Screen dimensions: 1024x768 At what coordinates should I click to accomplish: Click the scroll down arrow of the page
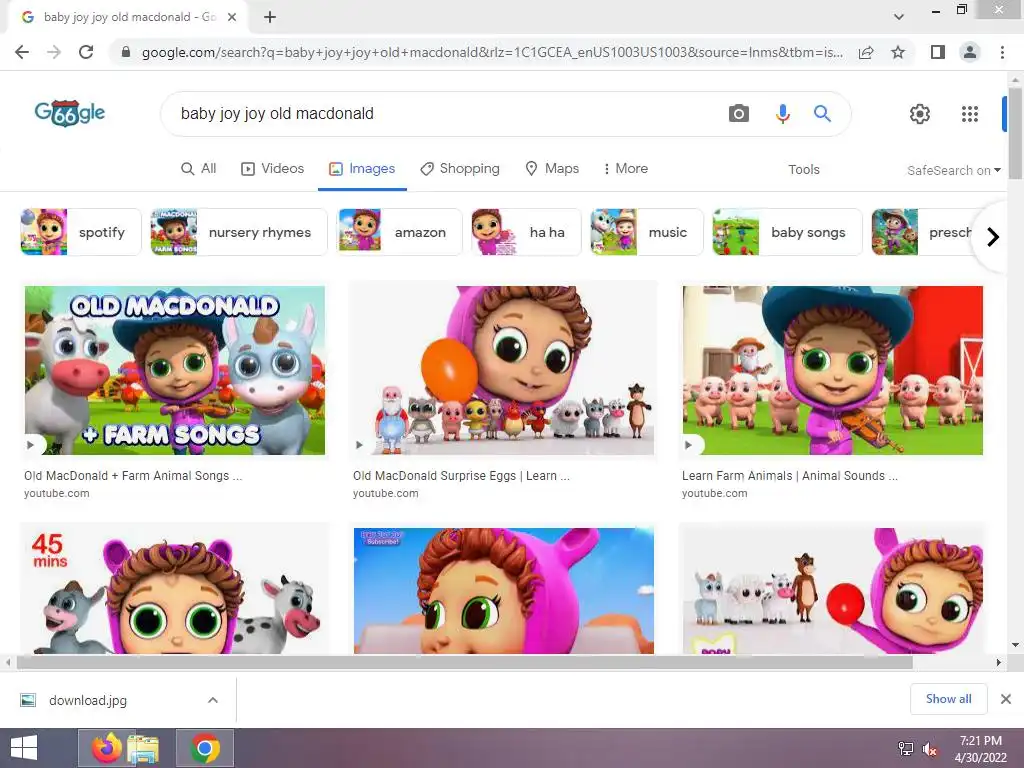coord(1015,645)
